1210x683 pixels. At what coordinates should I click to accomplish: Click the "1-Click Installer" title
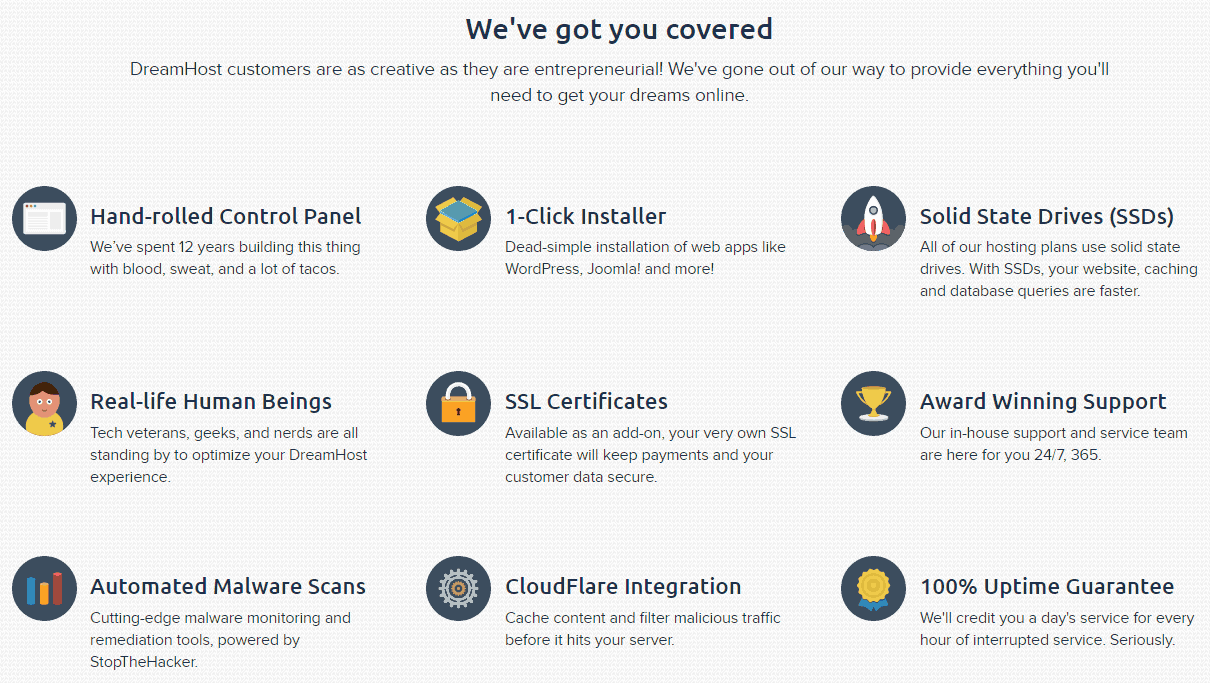(585, 216)
